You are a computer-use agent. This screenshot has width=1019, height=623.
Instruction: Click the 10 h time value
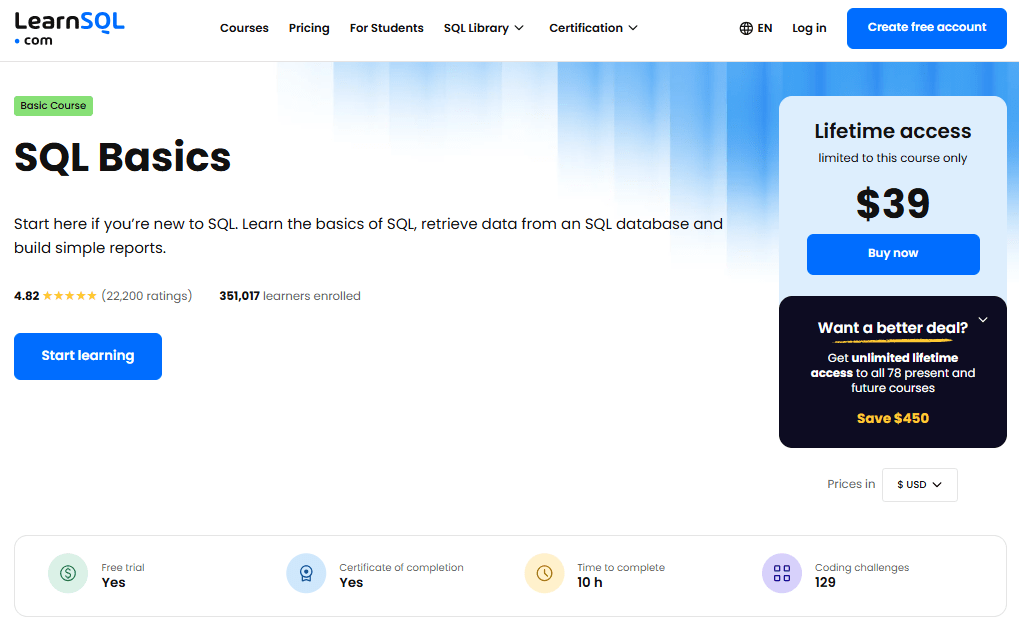pyautogui.click(x=589, y=583)
